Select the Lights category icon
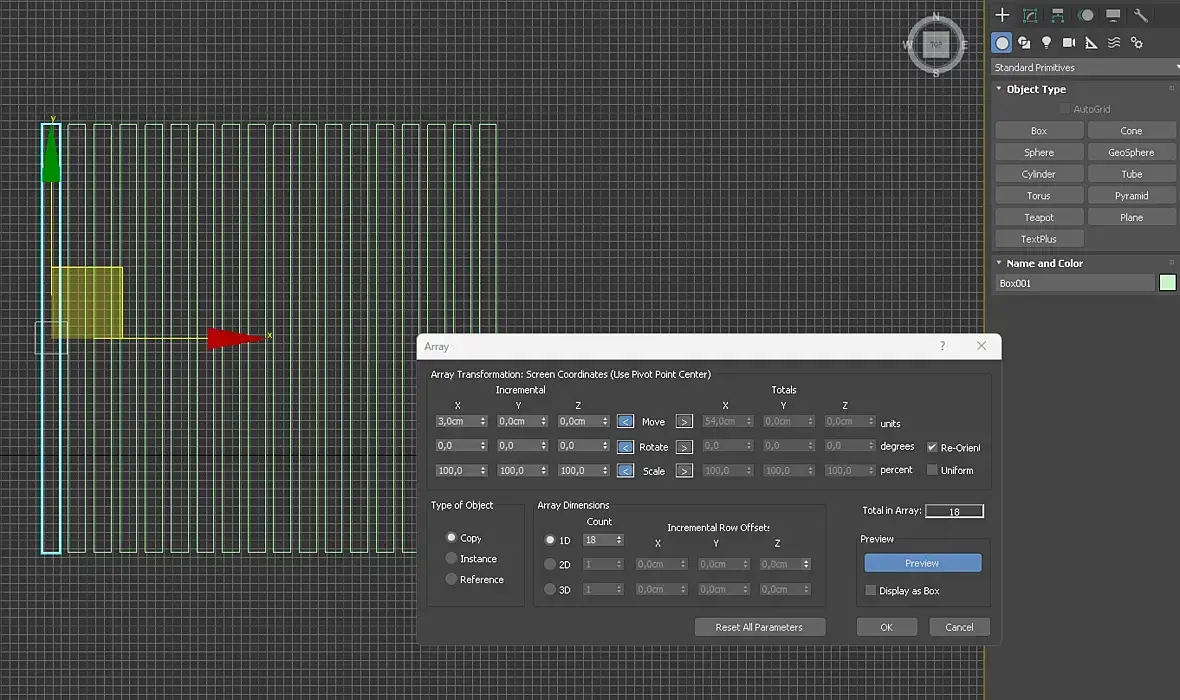The height and width of the screenshot is (700, 1180). (1046, 43)
